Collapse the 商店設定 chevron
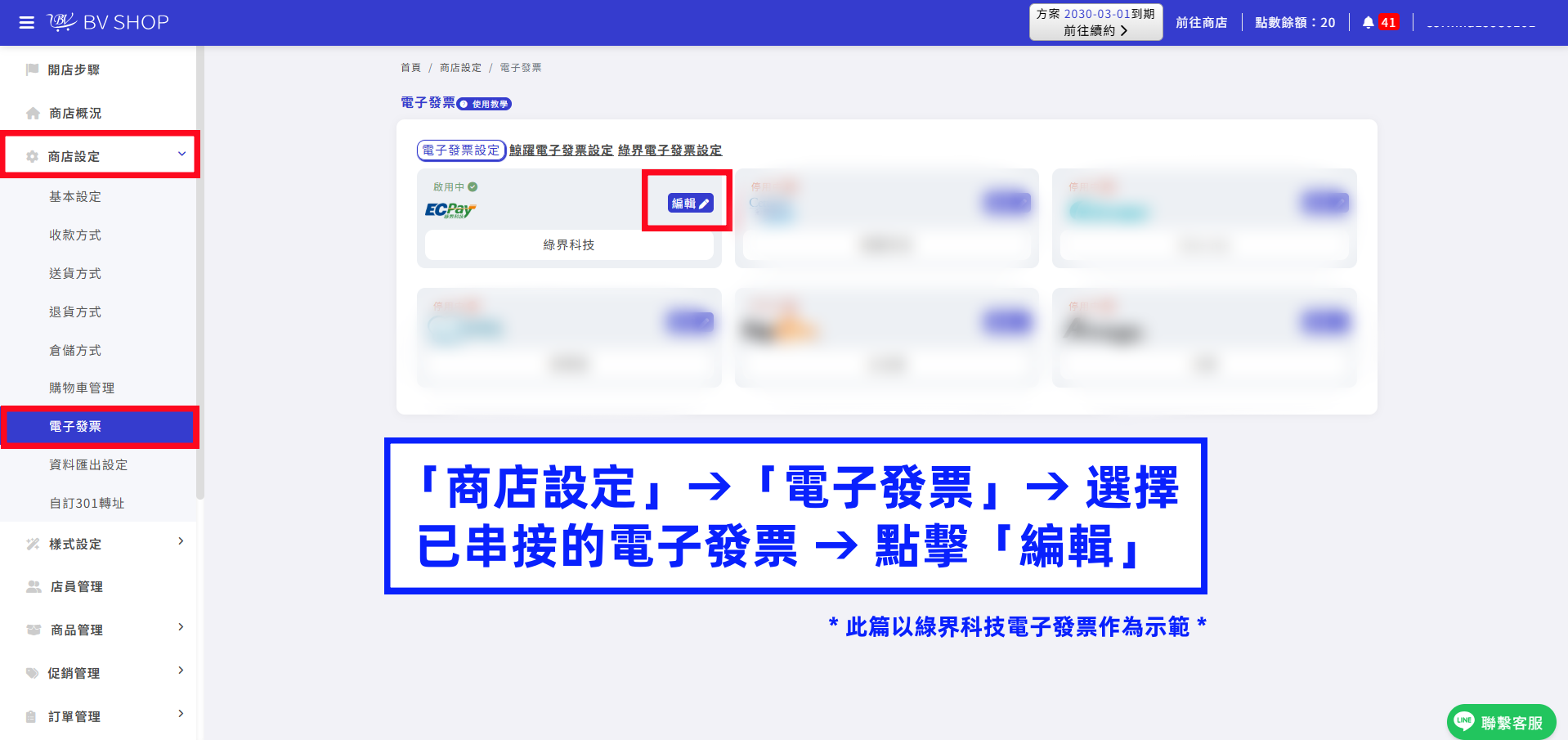Image resolution: width=1568 pixels, height=740 pixels. pos(181,154)
